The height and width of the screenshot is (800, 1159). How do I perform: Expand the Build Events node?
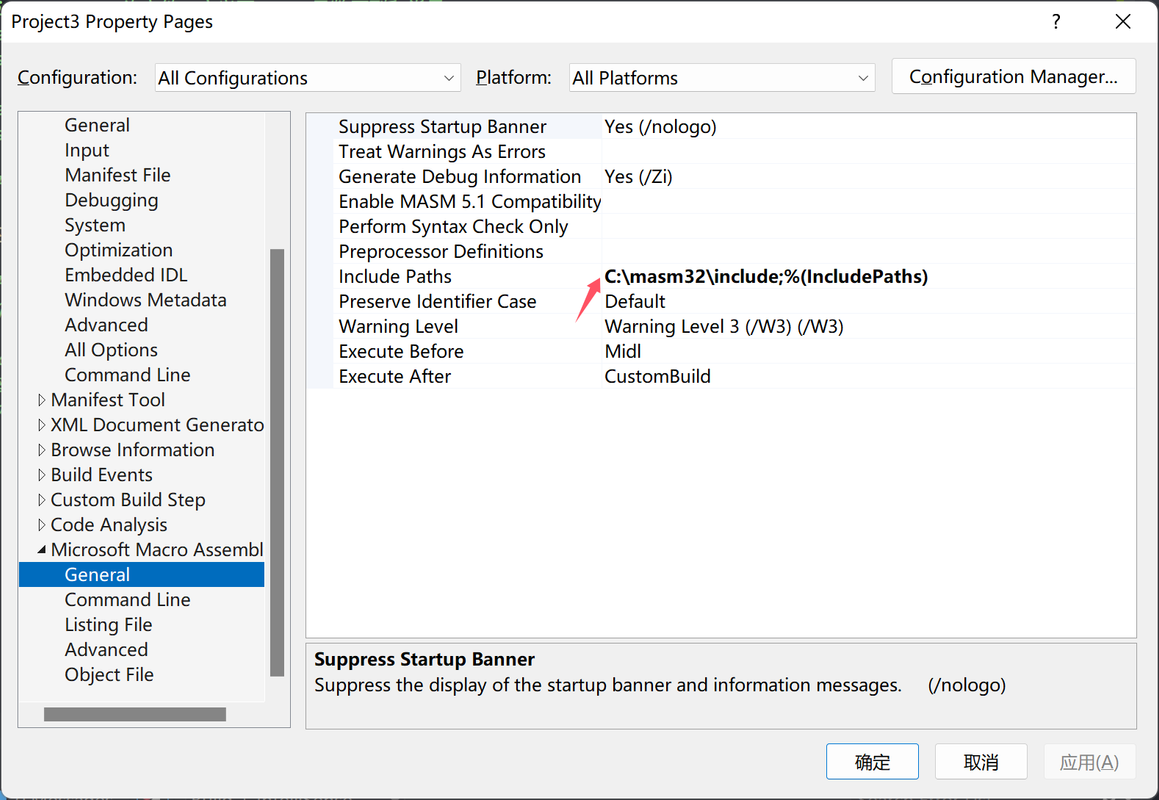pyautogui.click(x=41, y=475)
